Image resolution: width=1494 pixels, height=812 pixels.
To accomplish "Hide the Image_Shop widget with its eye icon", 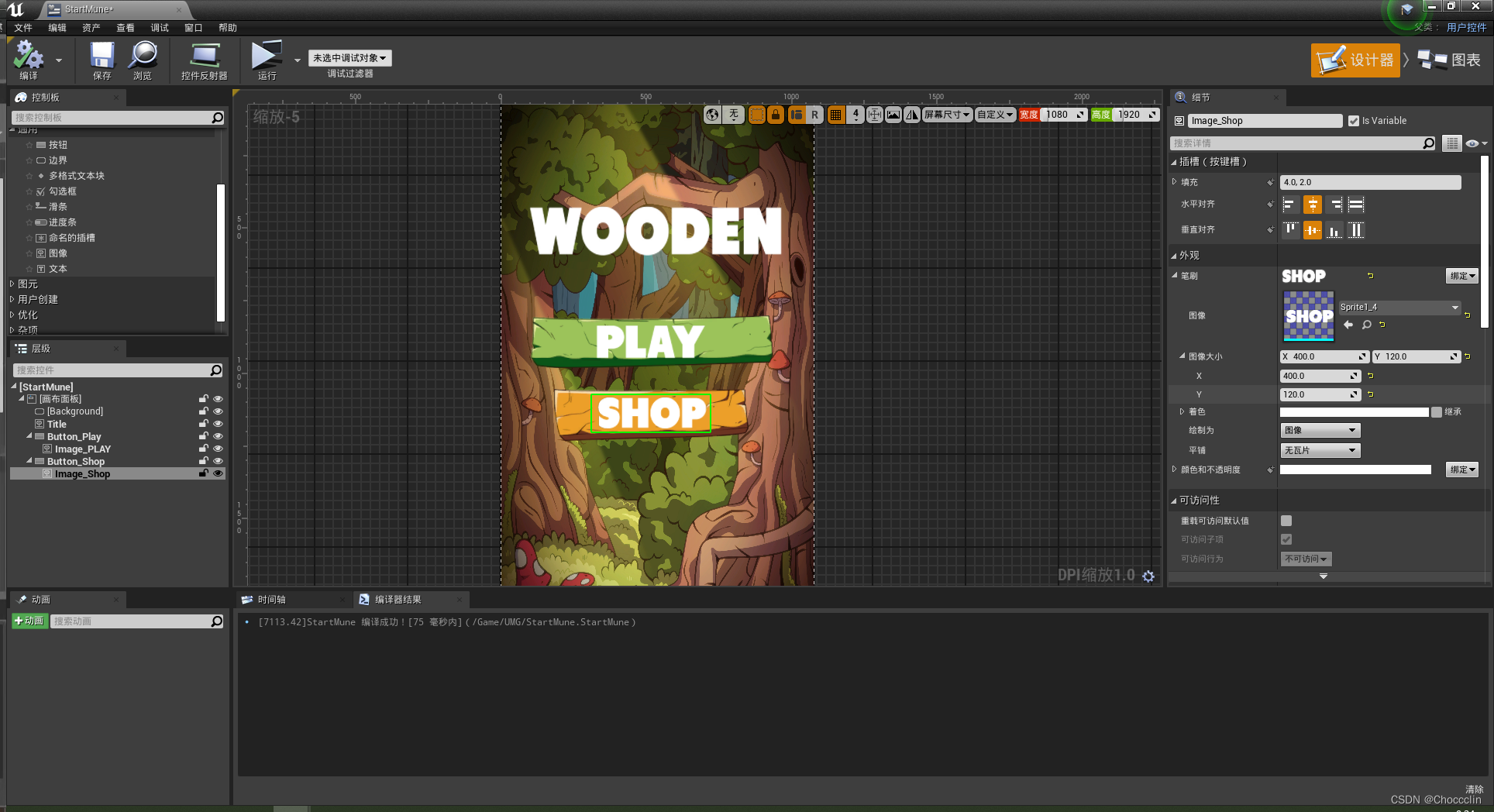I will click(218, 473).
